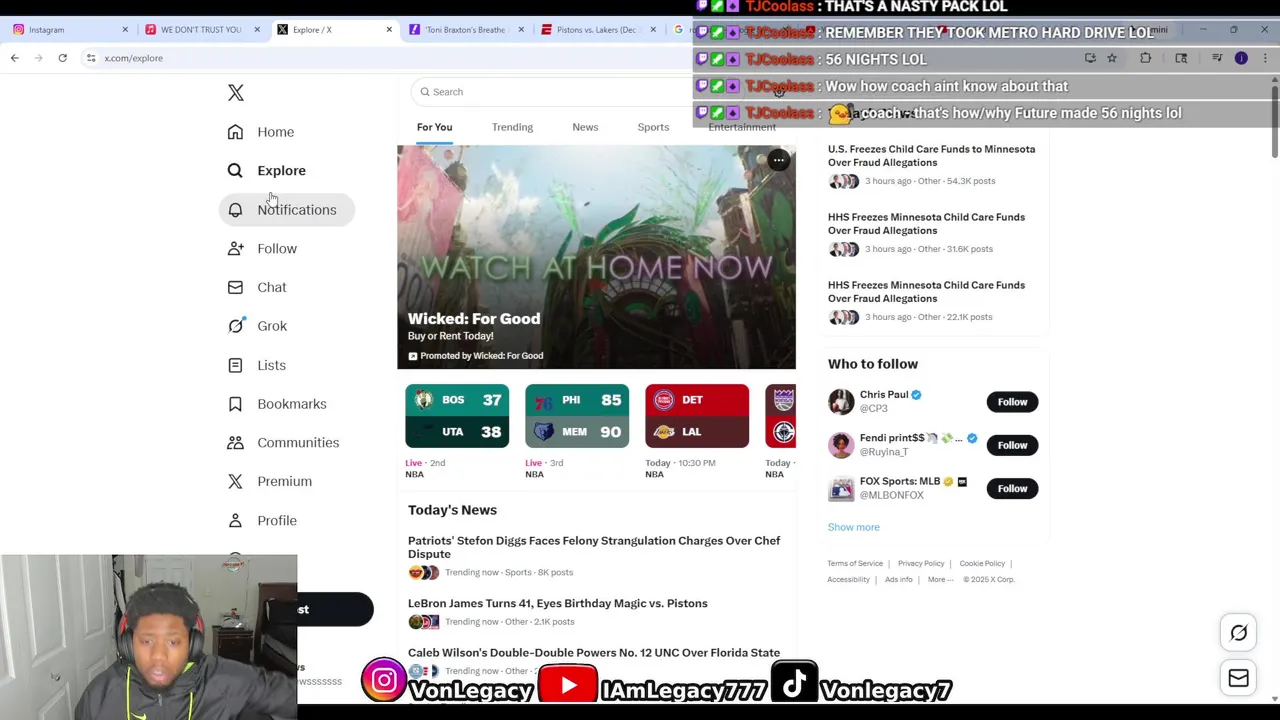Open Chat with the envelope icon
The image size is (1280, 720).
[235, 287]
